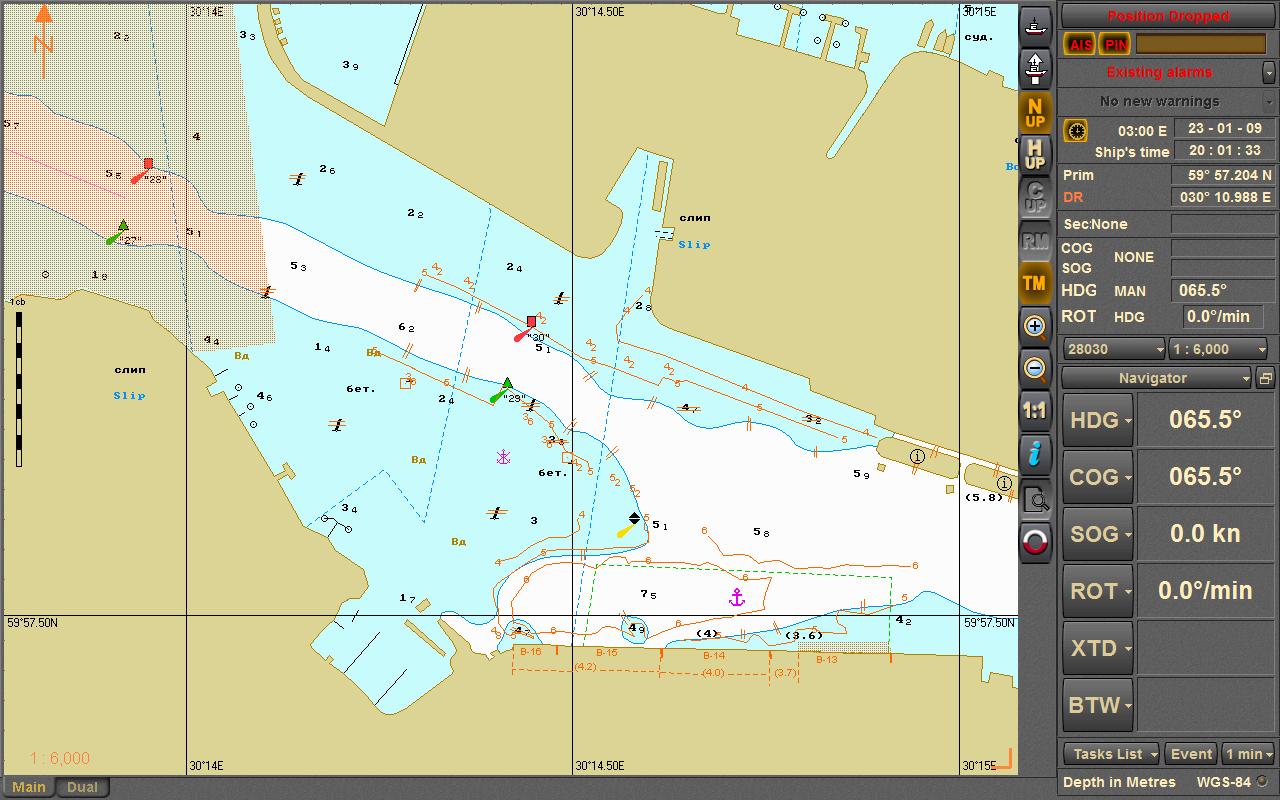Click the man overboard lifebuoy icon
The height and width of the screenshot is (800, 1280).
point(1035,543)
